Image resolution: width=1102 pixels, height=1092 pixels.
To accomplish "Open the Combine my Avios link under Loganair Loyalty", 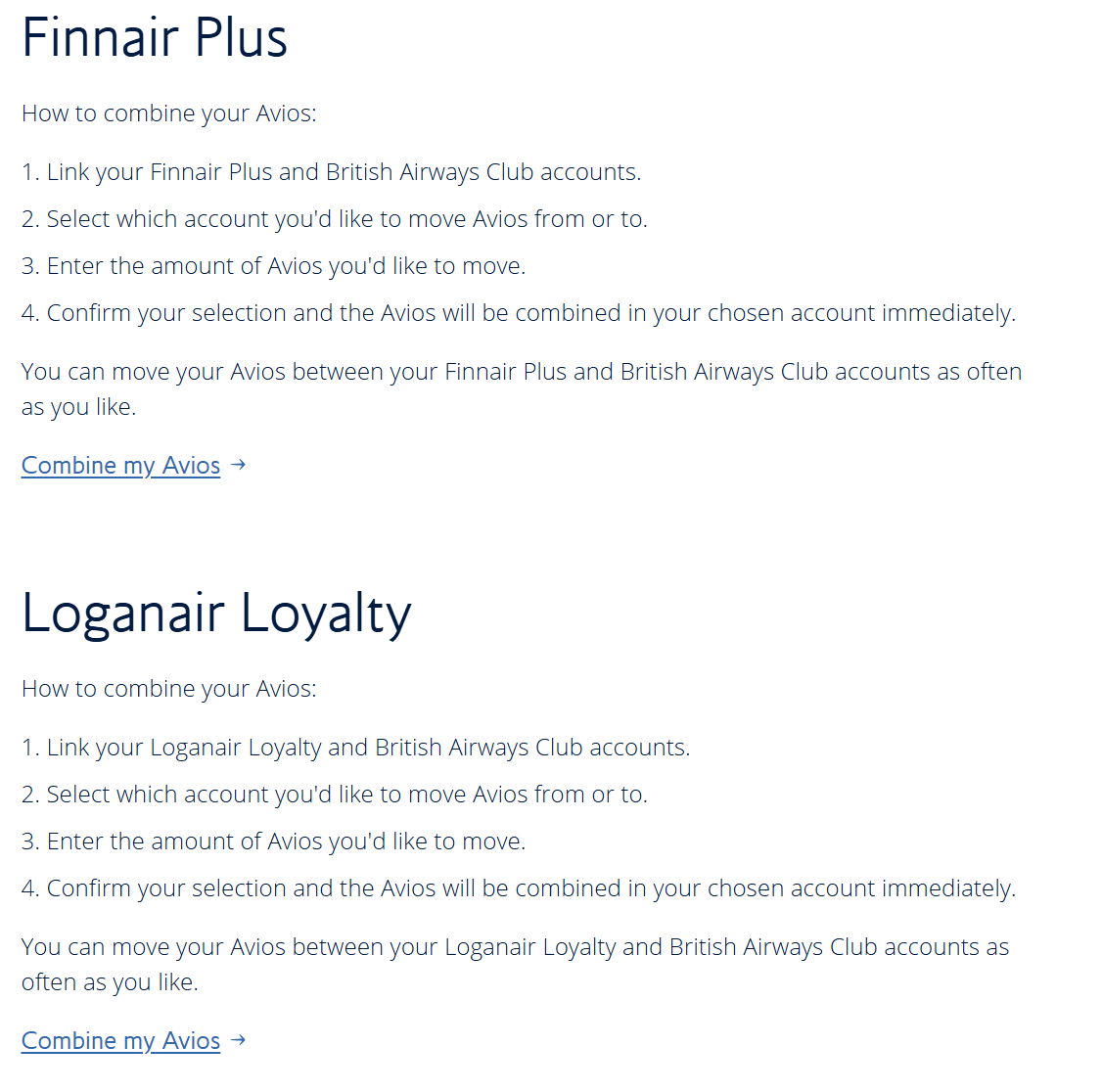I will [121, 1040].
